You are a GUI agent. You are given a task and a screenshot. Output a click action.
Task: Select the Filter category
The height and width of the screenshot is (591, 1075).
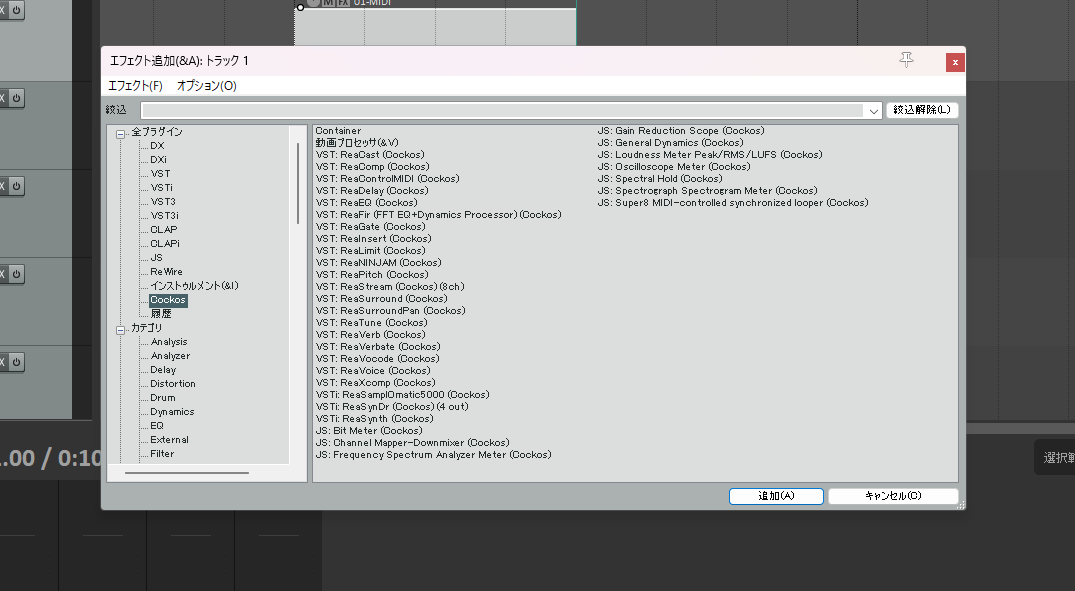tap(162, 454)
